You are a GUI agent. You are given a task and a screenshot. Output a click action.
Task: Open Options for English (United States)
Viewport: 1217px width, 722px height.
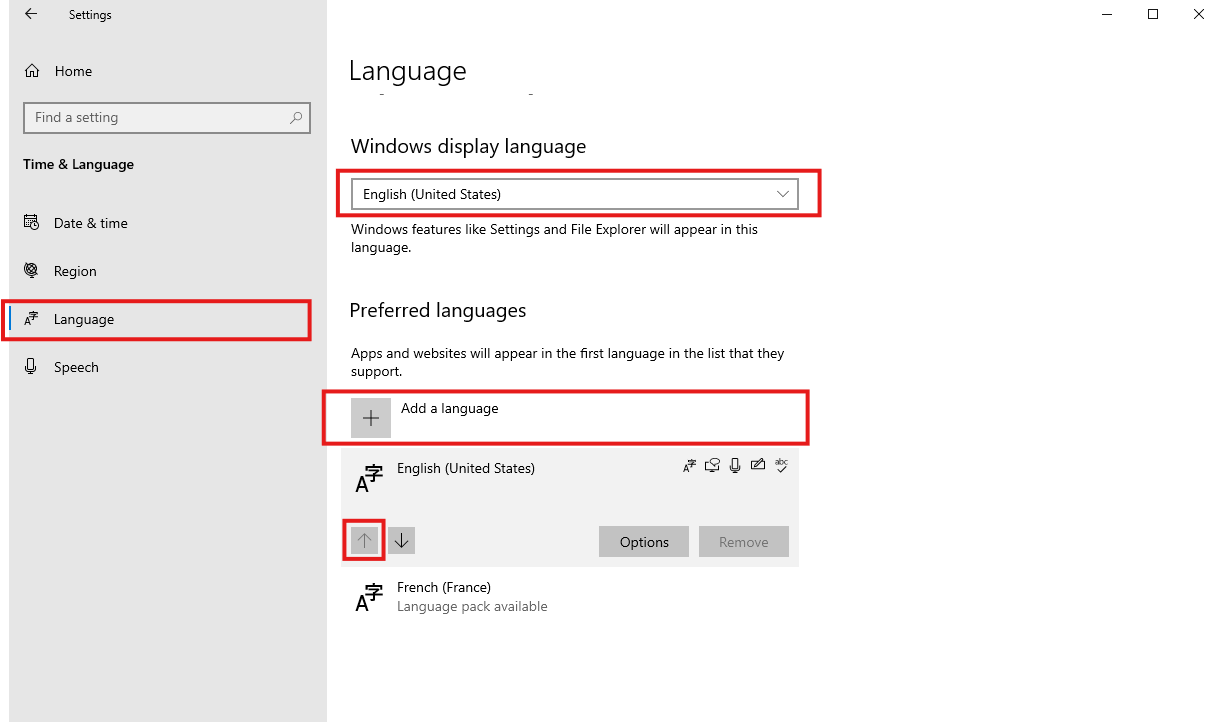pos(643,542)
